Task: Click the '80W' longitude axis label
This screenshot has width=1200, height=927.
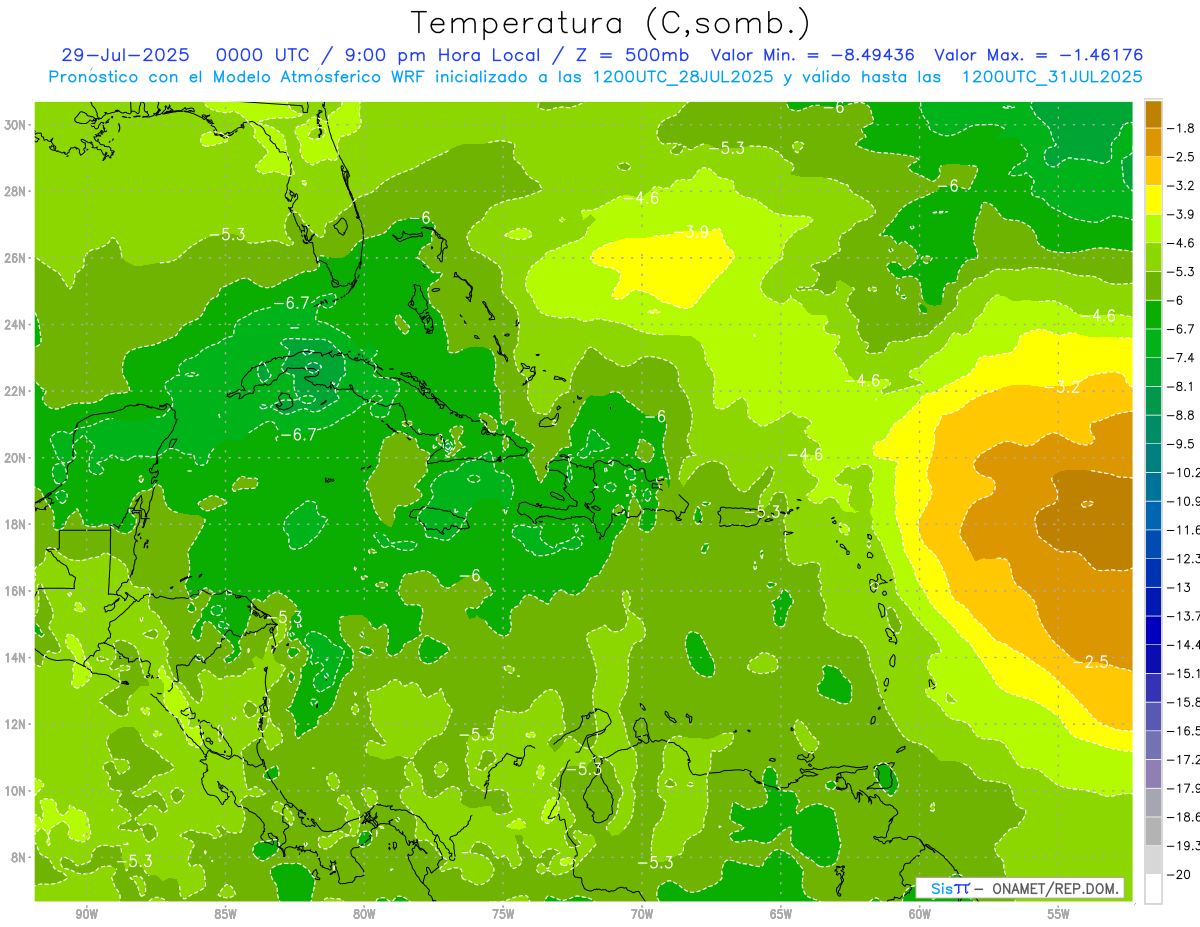Action: (364, 914)
